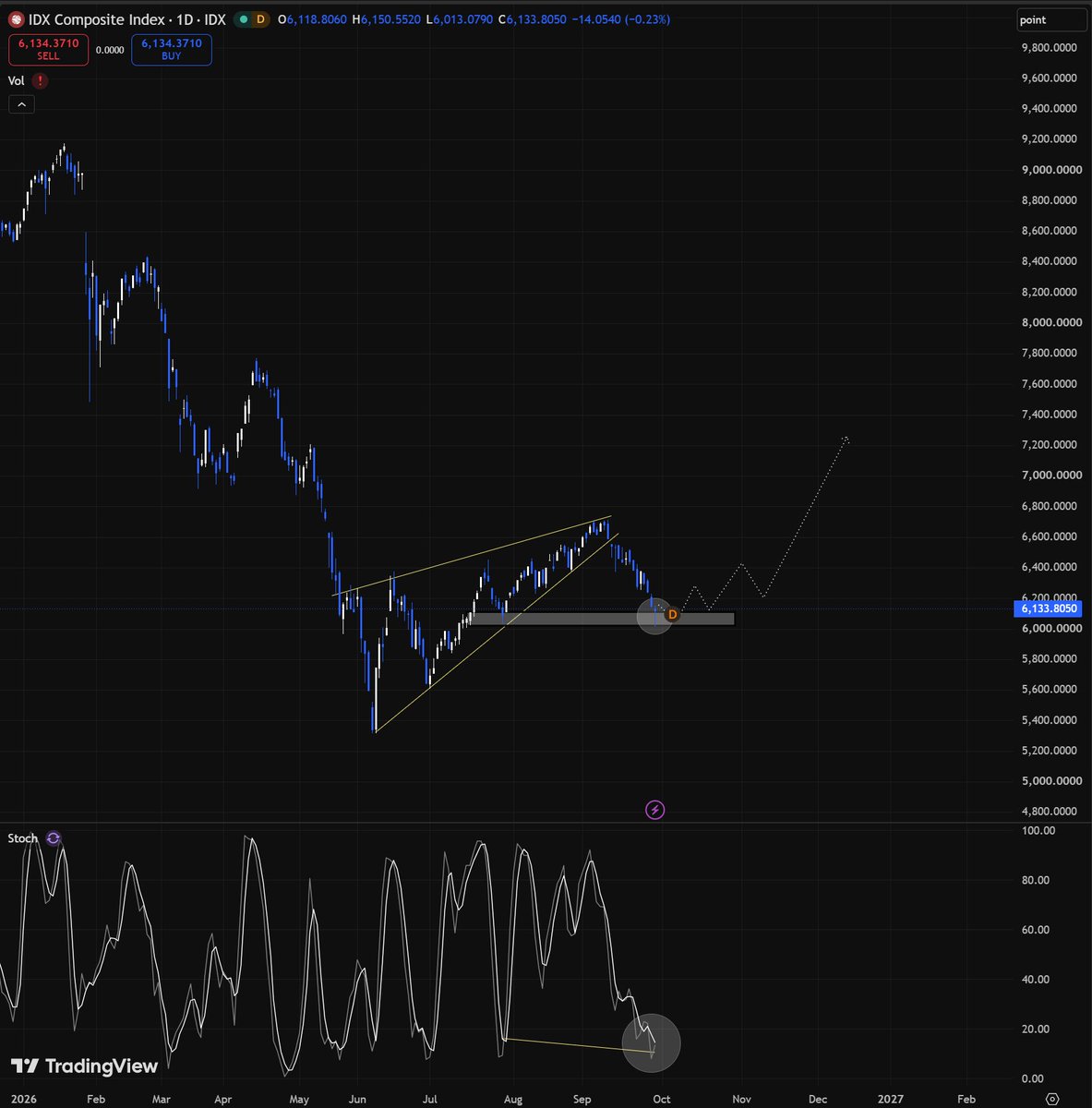Click the 2026 label on the time axis

(x=24, y=1100)
